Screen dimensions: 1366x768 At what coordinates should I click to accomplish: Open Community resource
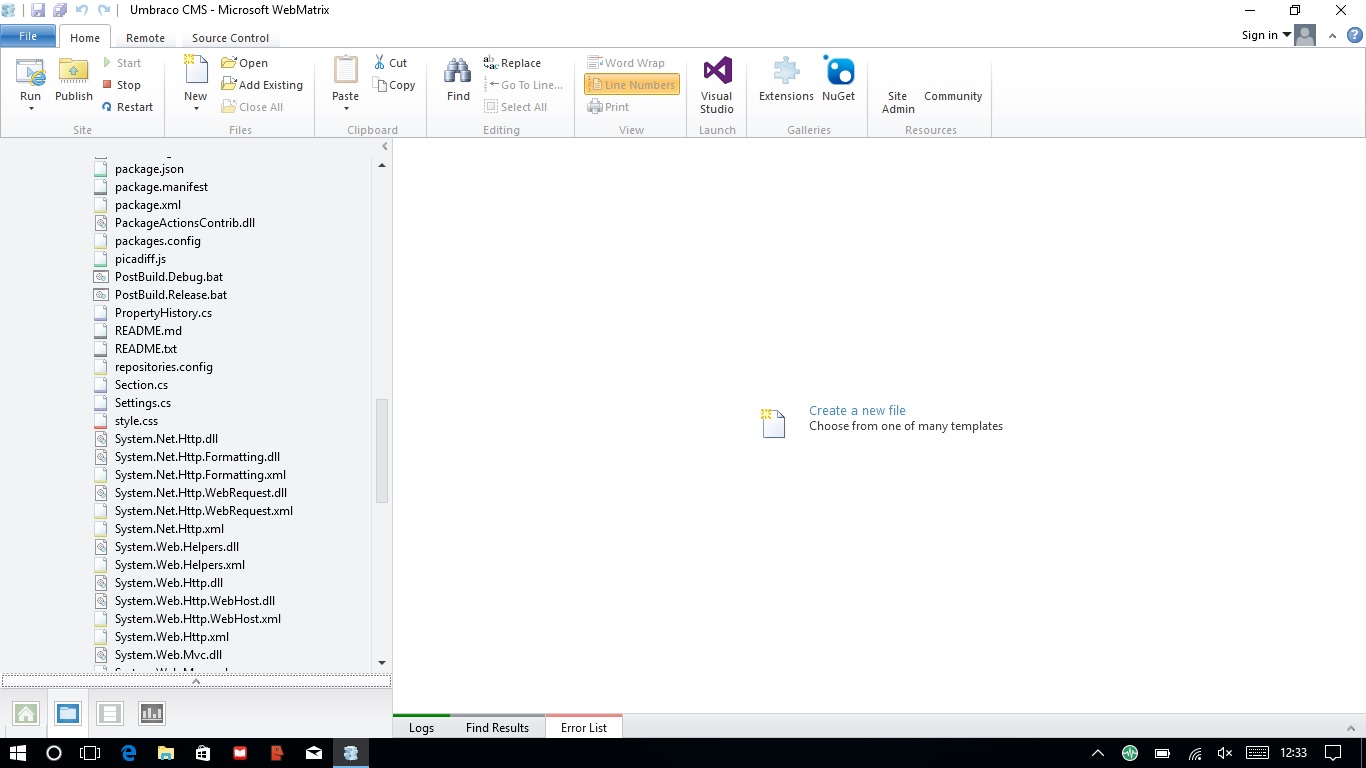pos(953,96)
